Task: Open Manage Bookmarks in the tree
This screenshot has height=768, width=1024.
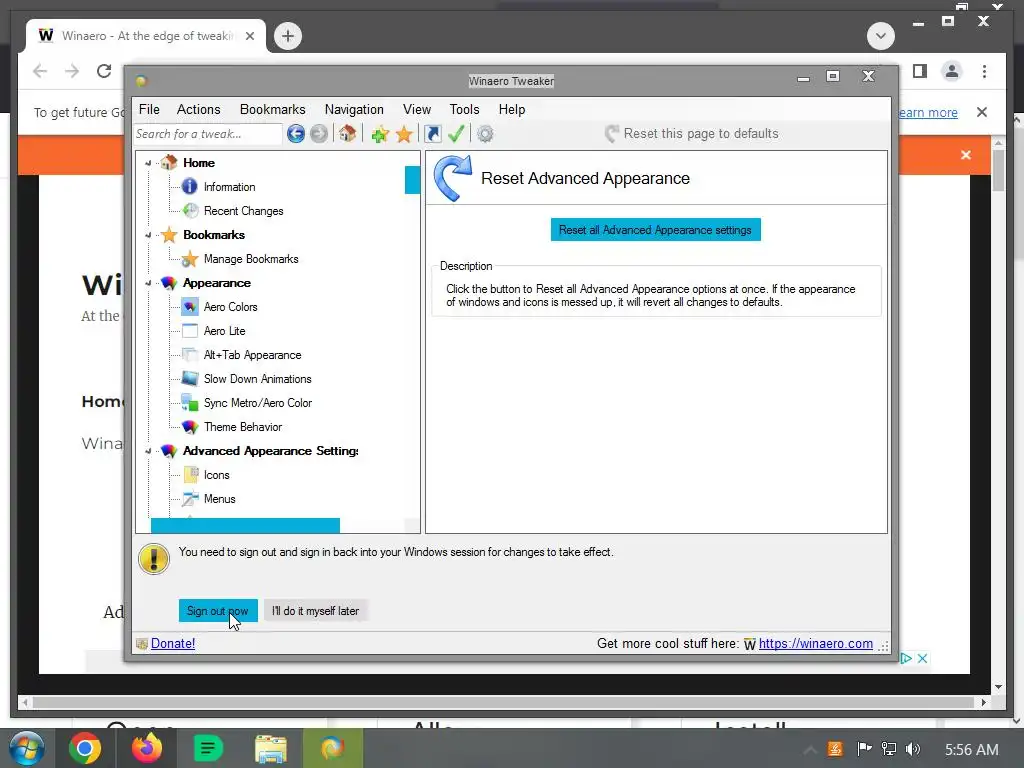Action: (x=251, y=259)
